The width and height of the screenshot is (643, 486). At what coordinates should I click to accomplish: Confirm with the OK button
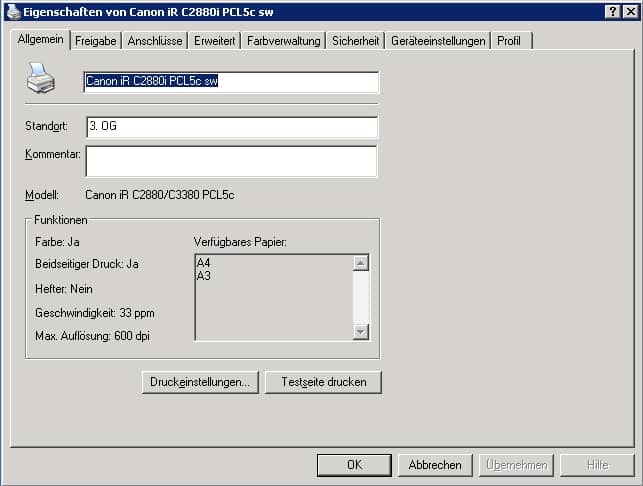354,465
